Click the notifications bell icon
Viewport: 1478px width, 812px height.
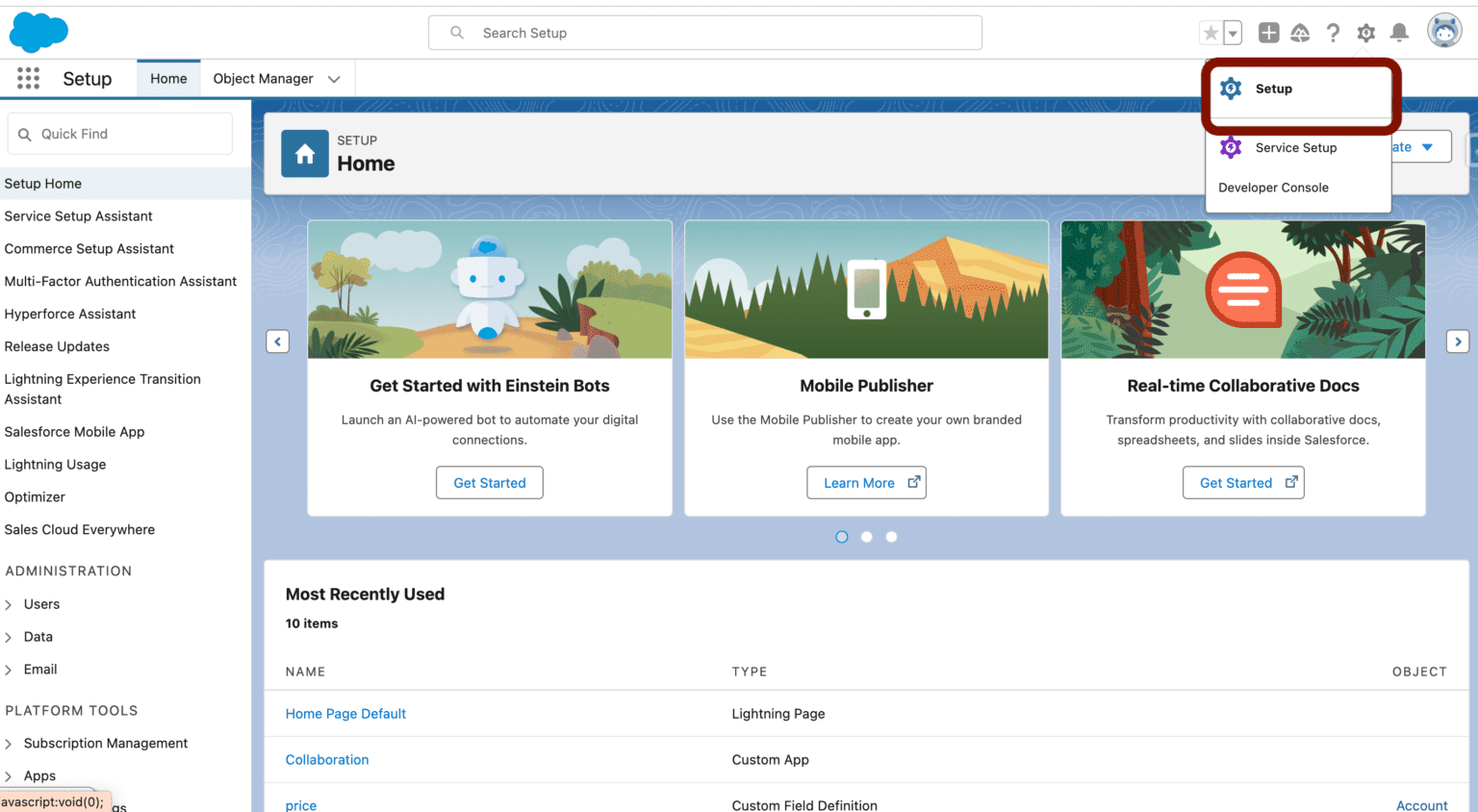1399,32
